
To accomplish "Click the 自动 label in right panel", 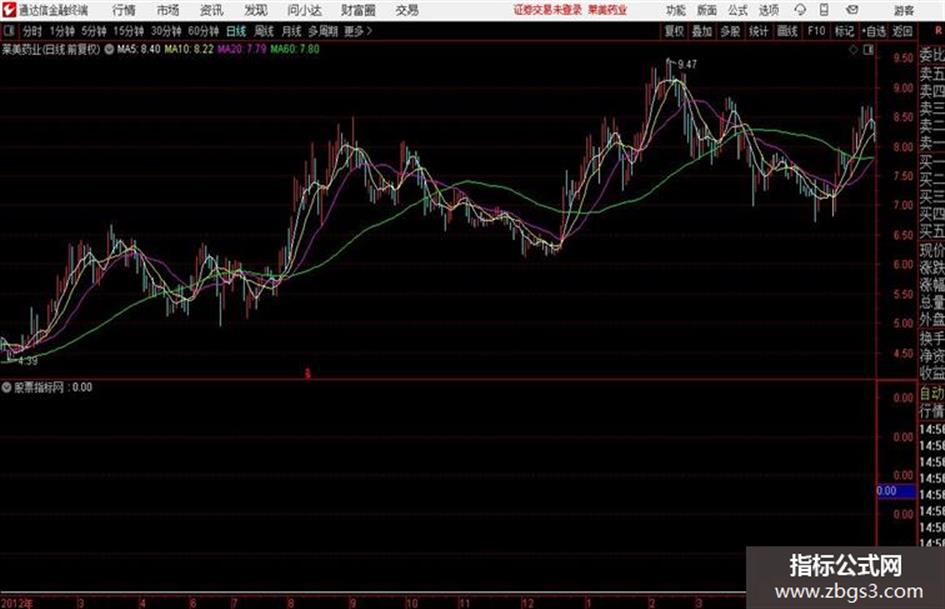I will pos(932,394).
